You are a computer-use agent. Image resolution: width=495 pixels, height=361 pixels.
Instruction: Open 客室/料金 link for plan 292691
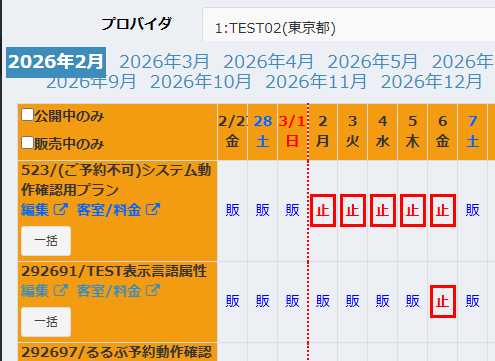[x=109, y=291]
